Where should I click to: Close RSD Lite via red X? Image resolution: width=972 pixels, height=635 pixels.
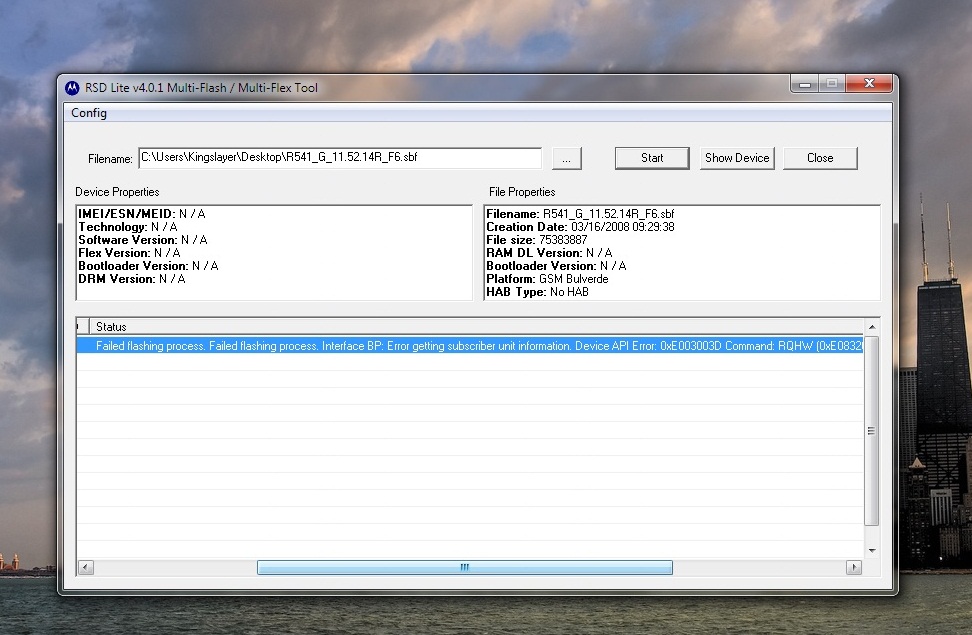click(869, 84)
